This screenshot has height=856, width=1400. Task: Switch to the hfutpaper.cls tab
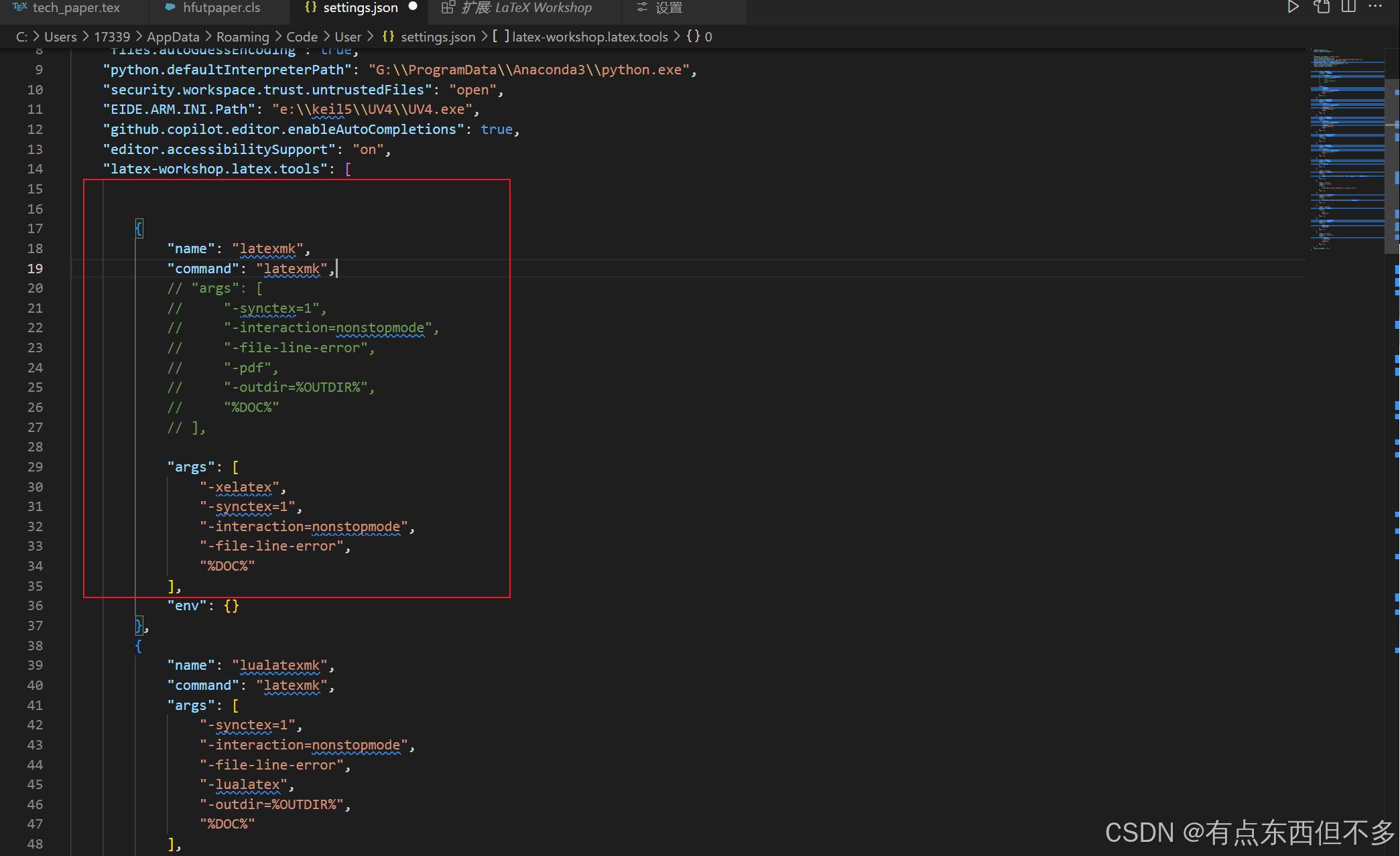(x=221, y=7)
